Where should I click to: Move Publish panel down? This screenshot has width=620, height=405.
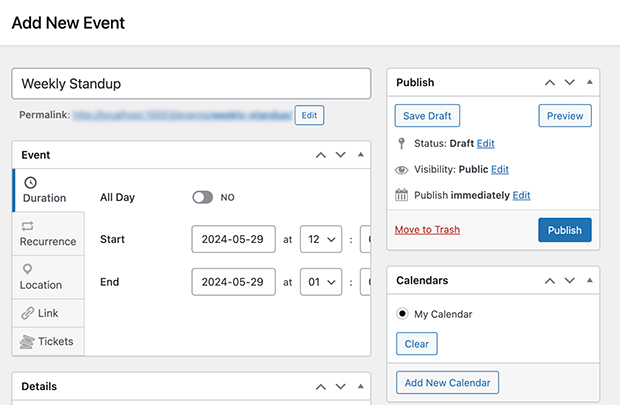pos(569,83)
